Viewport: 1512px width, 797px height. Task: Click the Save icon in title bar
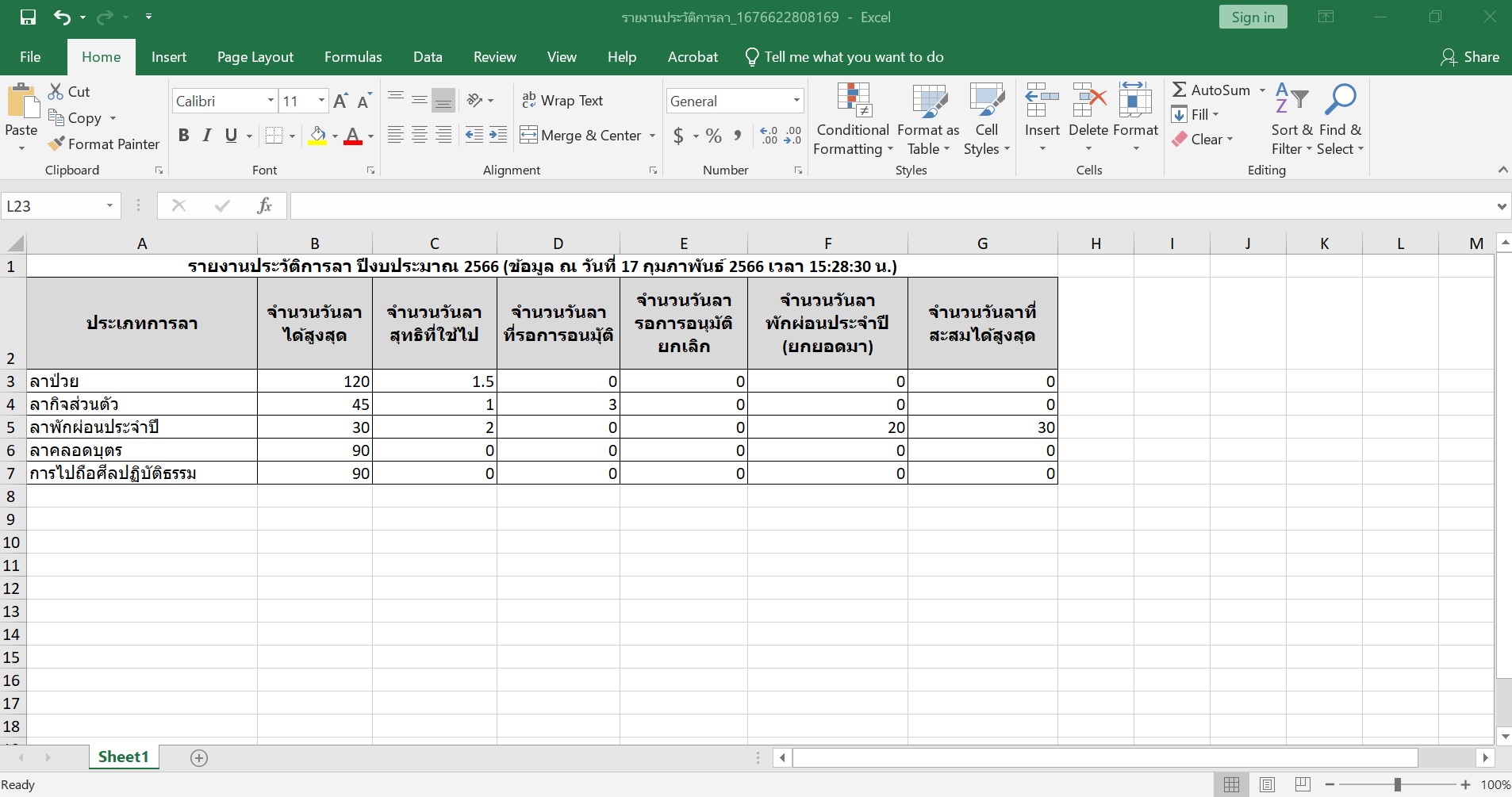(28, 17)
